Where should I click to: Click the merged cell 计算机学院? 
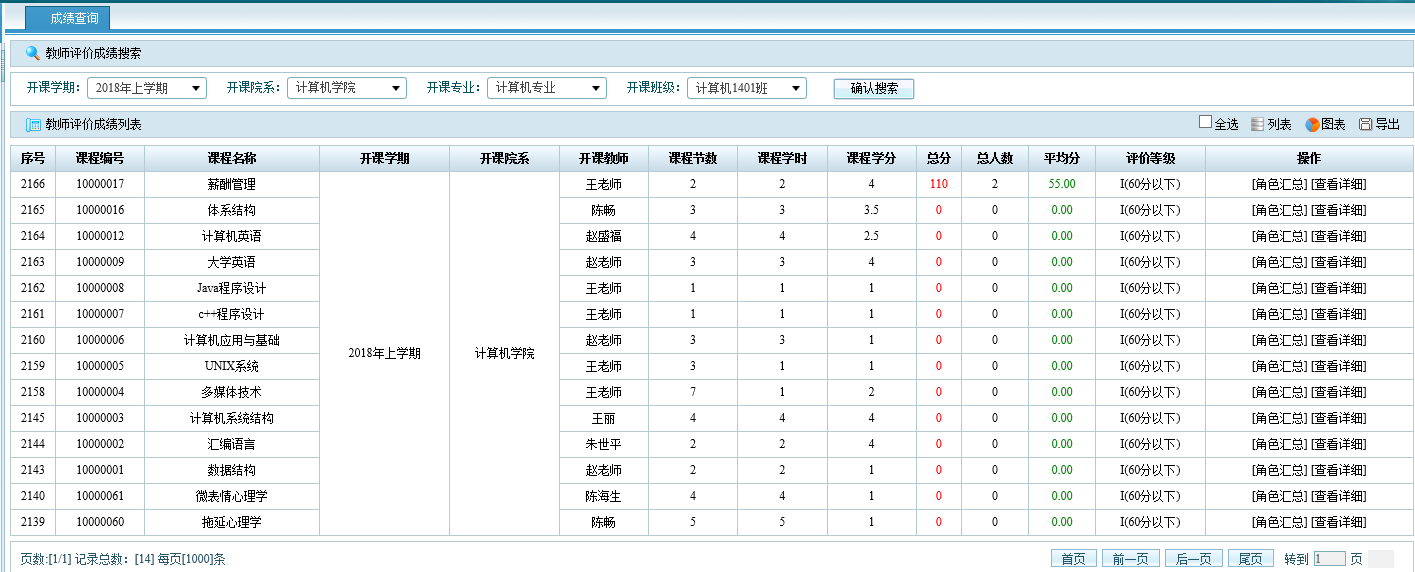tap(505, 354)
